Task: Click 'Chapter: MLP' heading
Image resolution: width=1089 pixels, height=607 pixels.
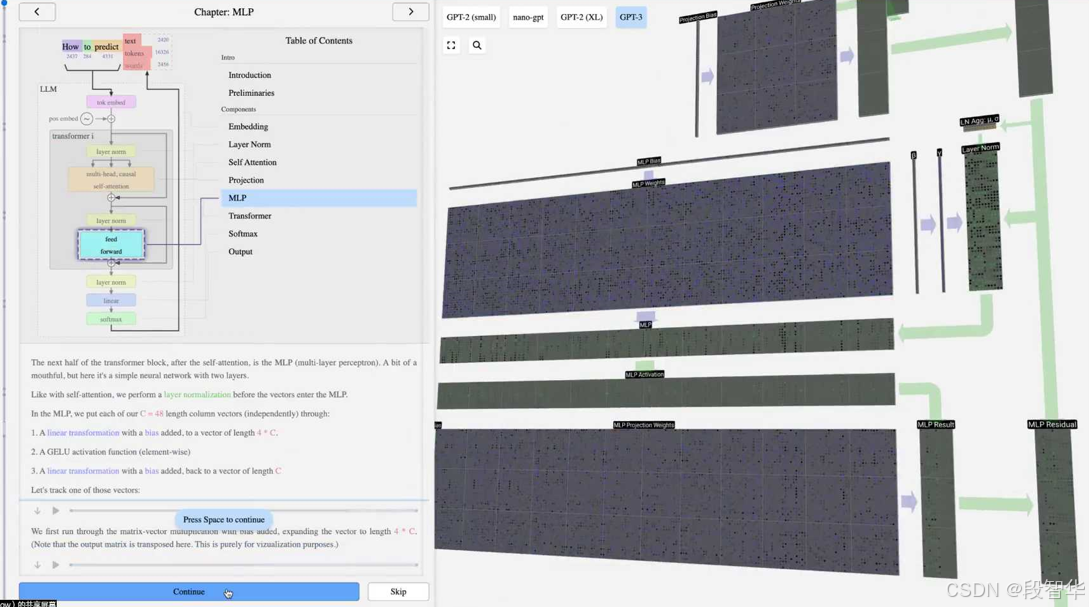Action: [224, 12]
